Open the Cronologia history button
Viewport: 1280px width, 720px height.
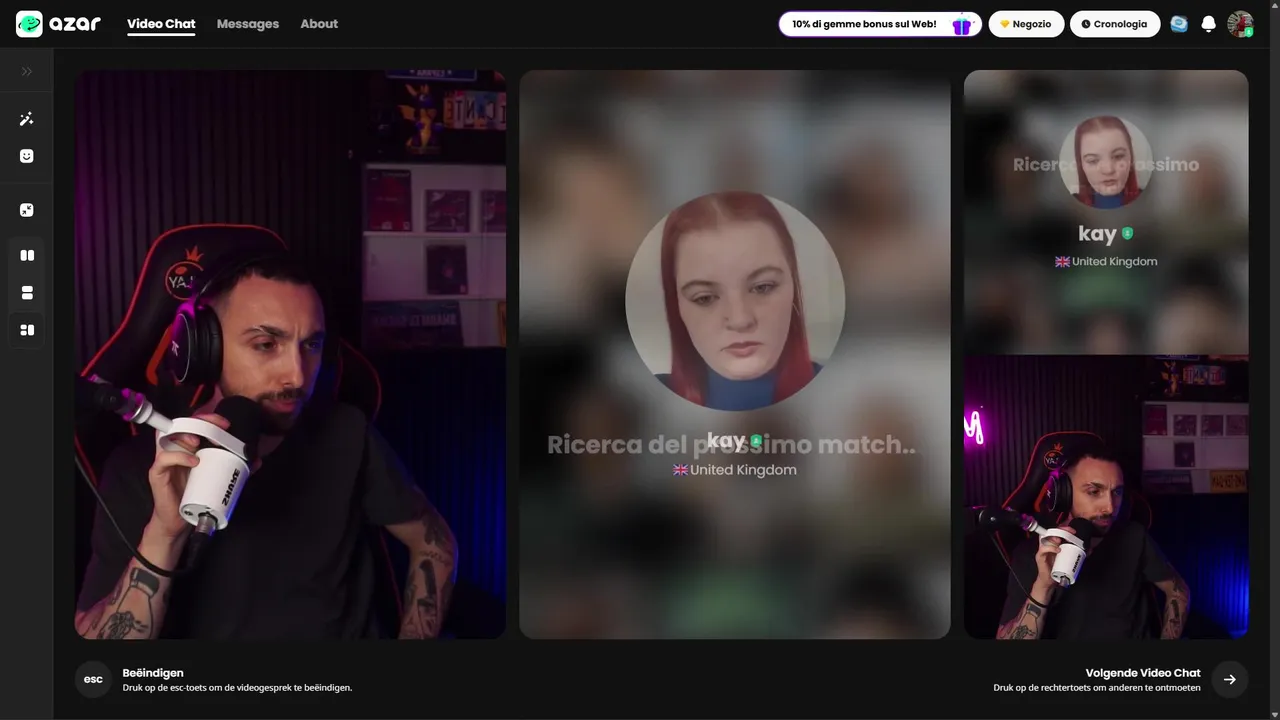(1115, 24)
